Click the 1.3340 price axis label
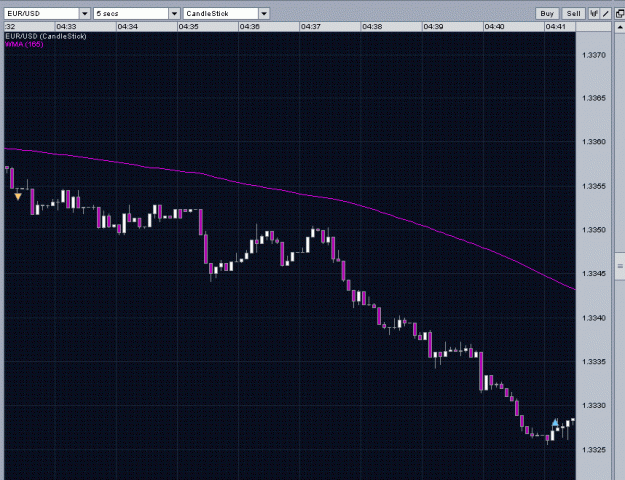This screenshot has height=480, width=625. coord(594,318)
